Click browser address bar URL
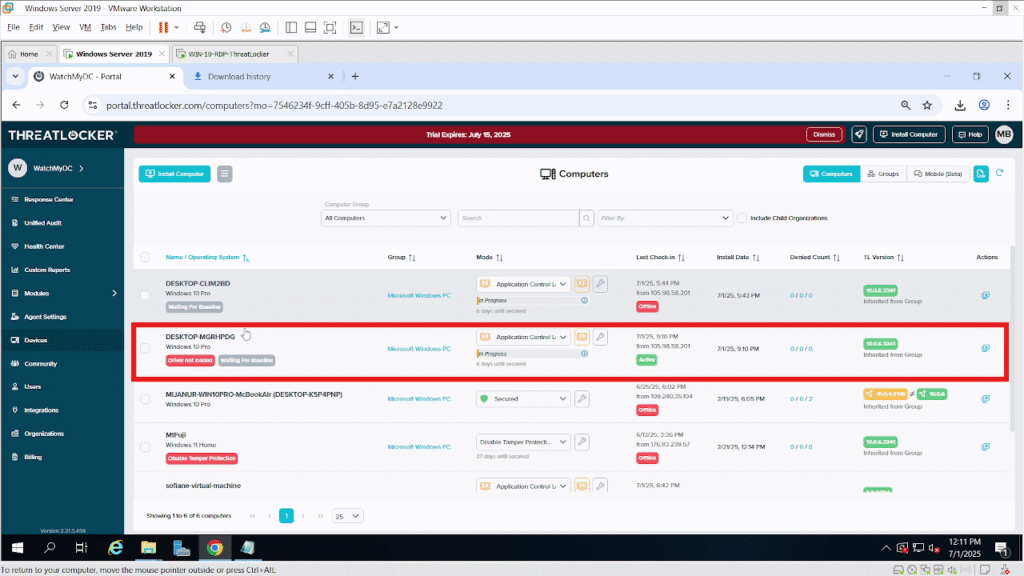The width and height of the screenshot is (1024, 576). [274, 105]
